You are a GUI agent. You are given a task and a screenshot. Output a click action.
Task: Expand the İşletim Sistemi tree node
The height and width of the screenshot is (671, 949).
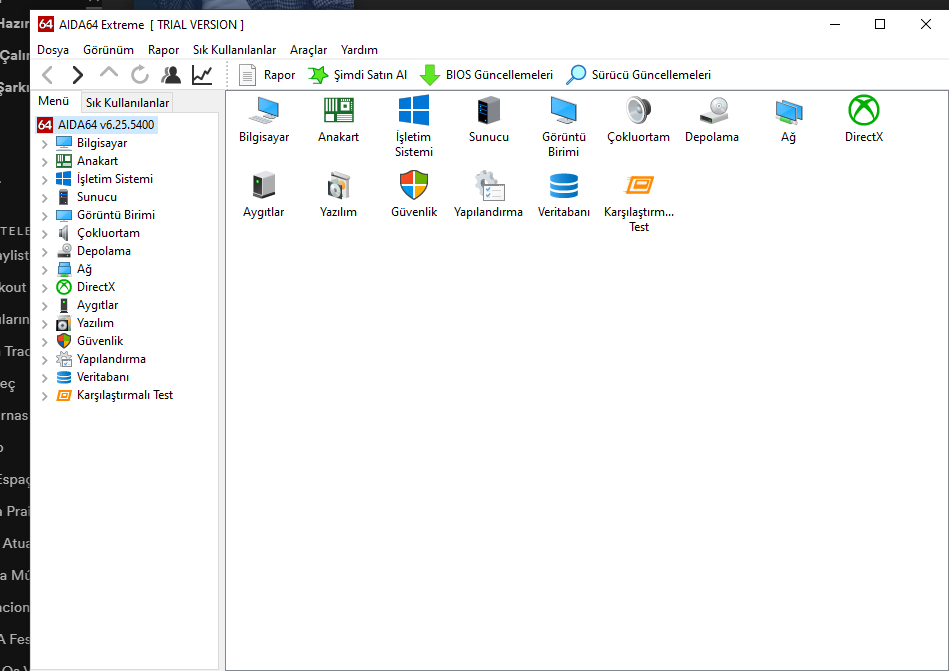pyautogui.click(x=45, y=180)
